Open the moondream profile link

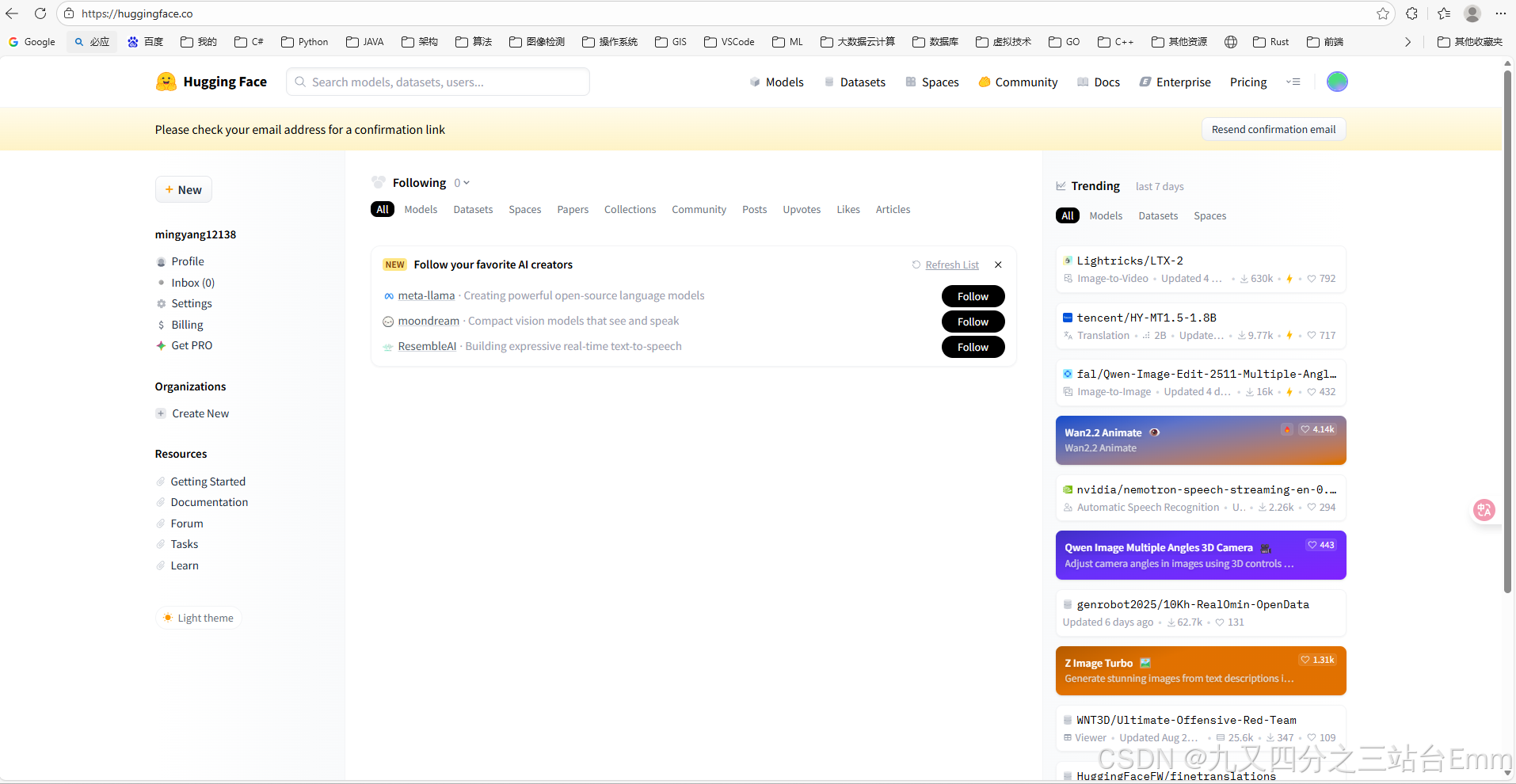pyautogui.click(x=429, y=321)
